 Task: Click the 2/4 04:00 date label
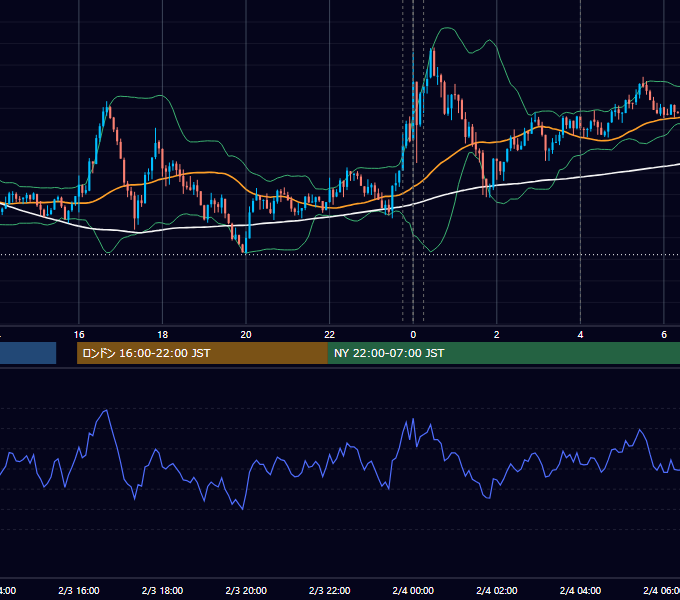580,590
